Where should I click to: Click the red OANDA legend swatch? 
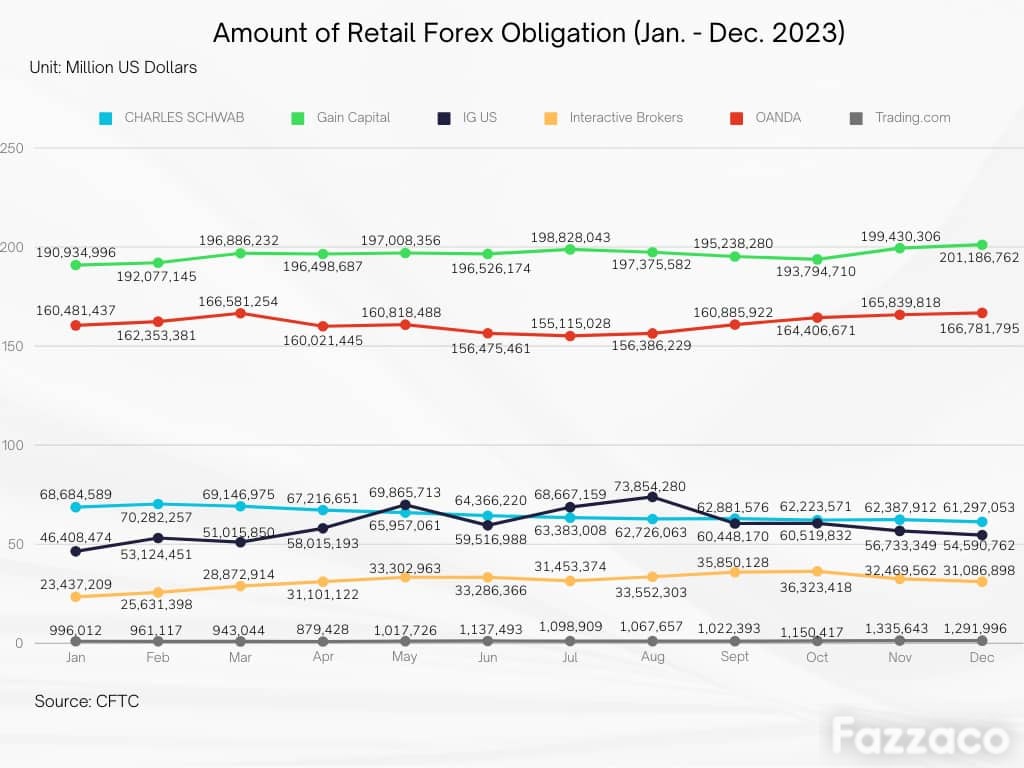tap(737, 118)
